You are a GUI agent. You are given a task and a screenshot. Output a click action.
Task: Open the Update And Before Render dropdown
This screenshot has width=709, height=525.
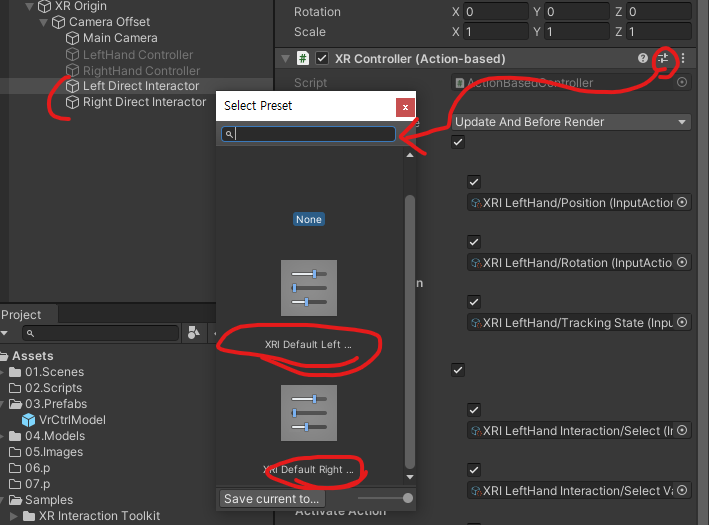(x=572, y=122)
